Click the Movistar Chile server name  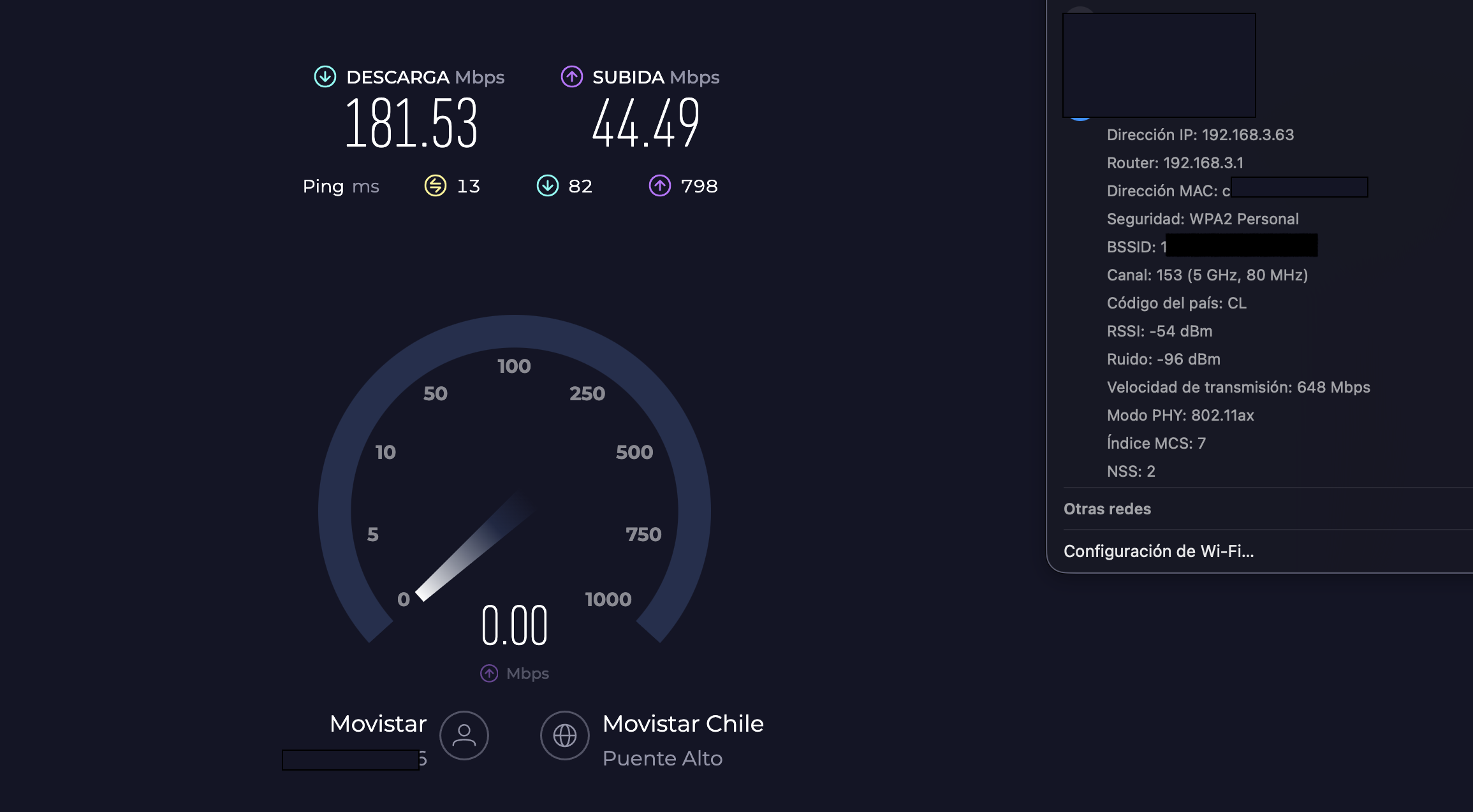click(682, 724)
